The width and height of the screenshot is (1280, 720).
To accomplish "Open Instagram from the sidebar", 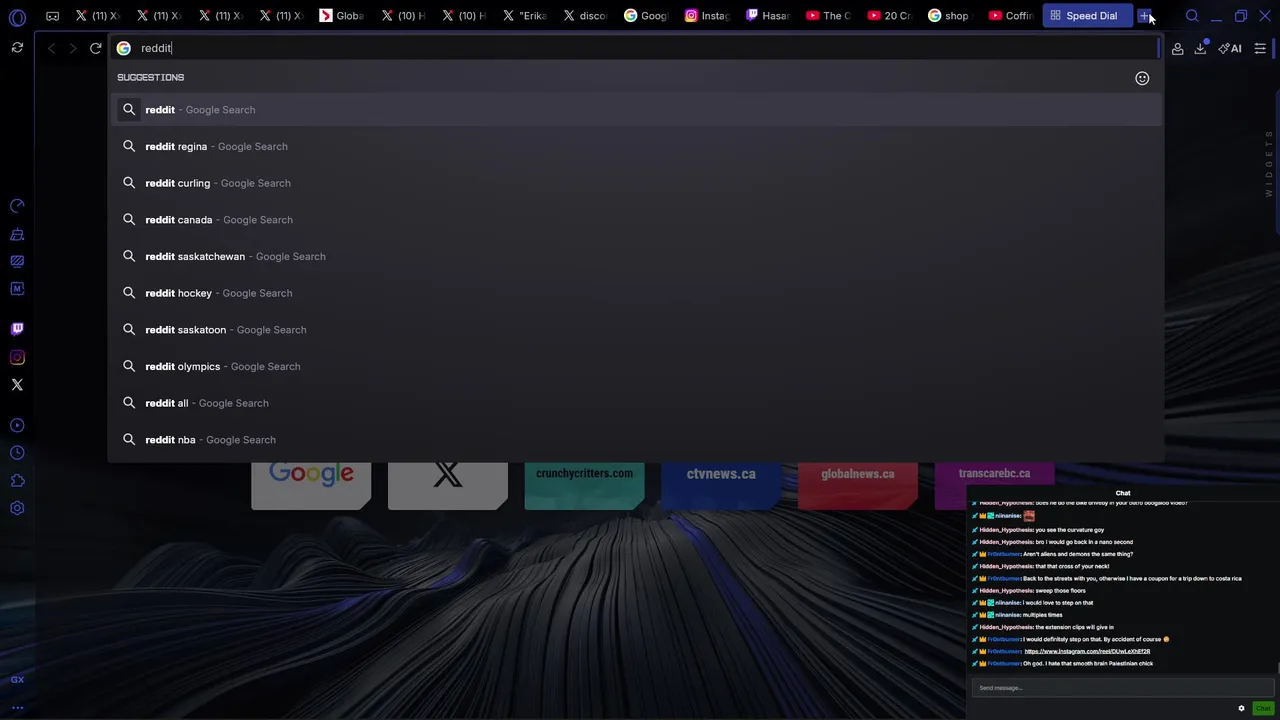I will pyautogui.click(x=17, y=357).
